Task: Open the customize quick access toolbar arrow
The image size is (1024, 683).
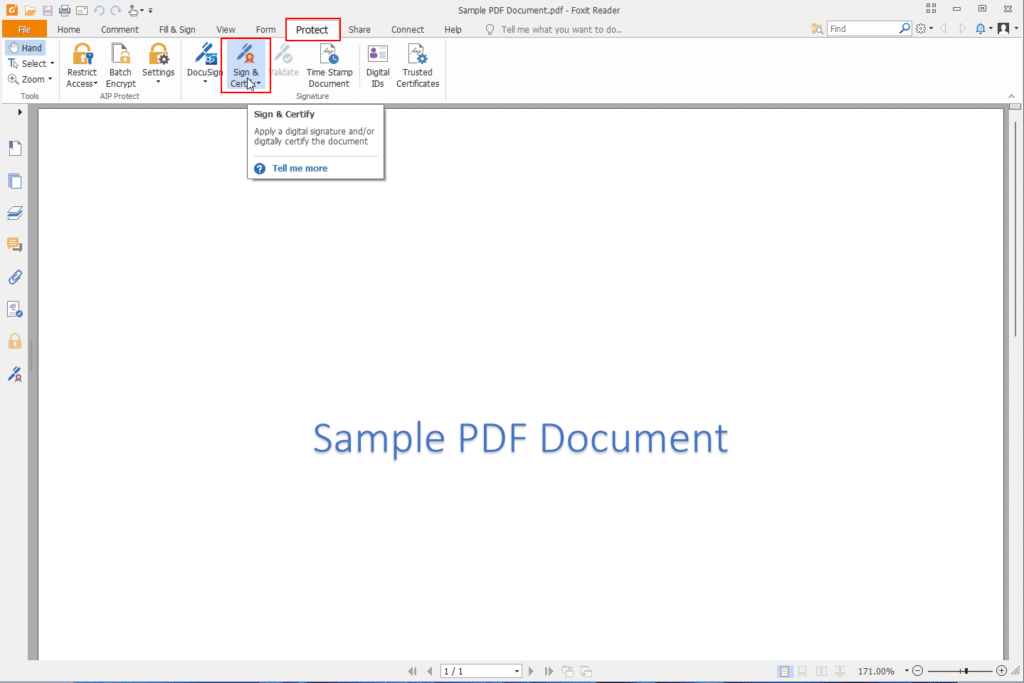Action: coord(150,10)
